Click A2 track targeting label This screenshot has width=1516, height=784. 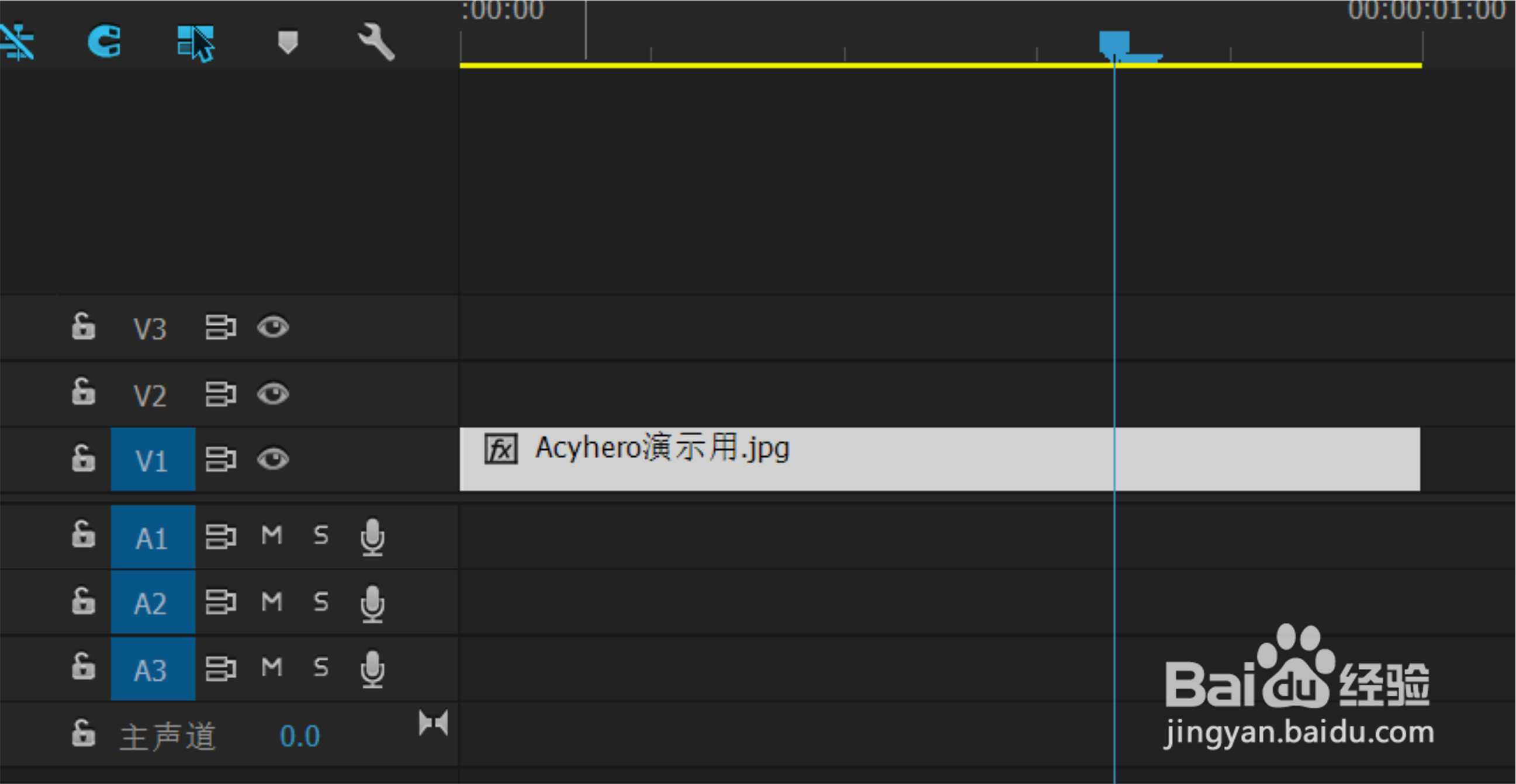(153, 602)
